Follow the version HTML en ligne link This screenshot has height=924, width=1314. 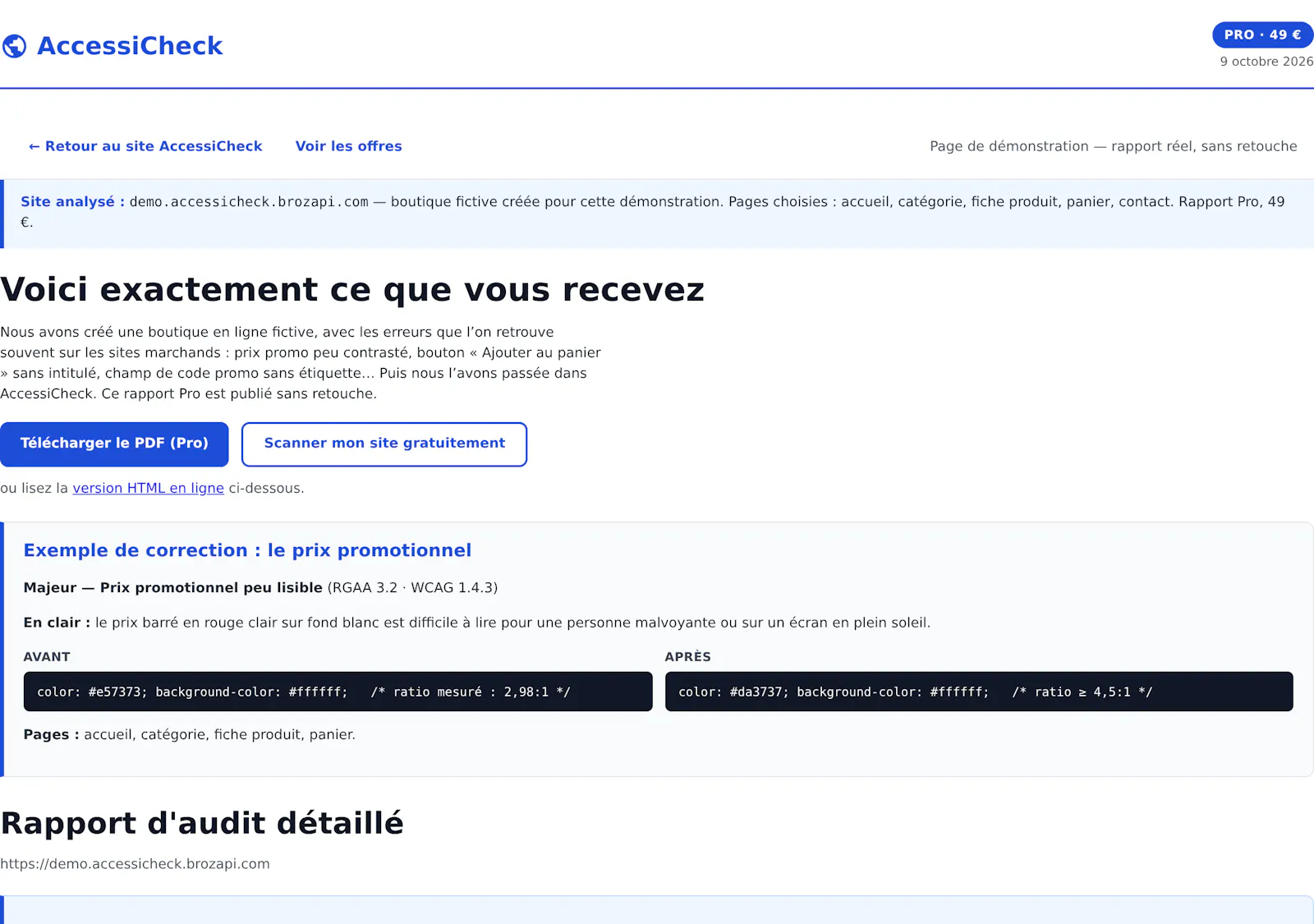[x=149, y=488]
